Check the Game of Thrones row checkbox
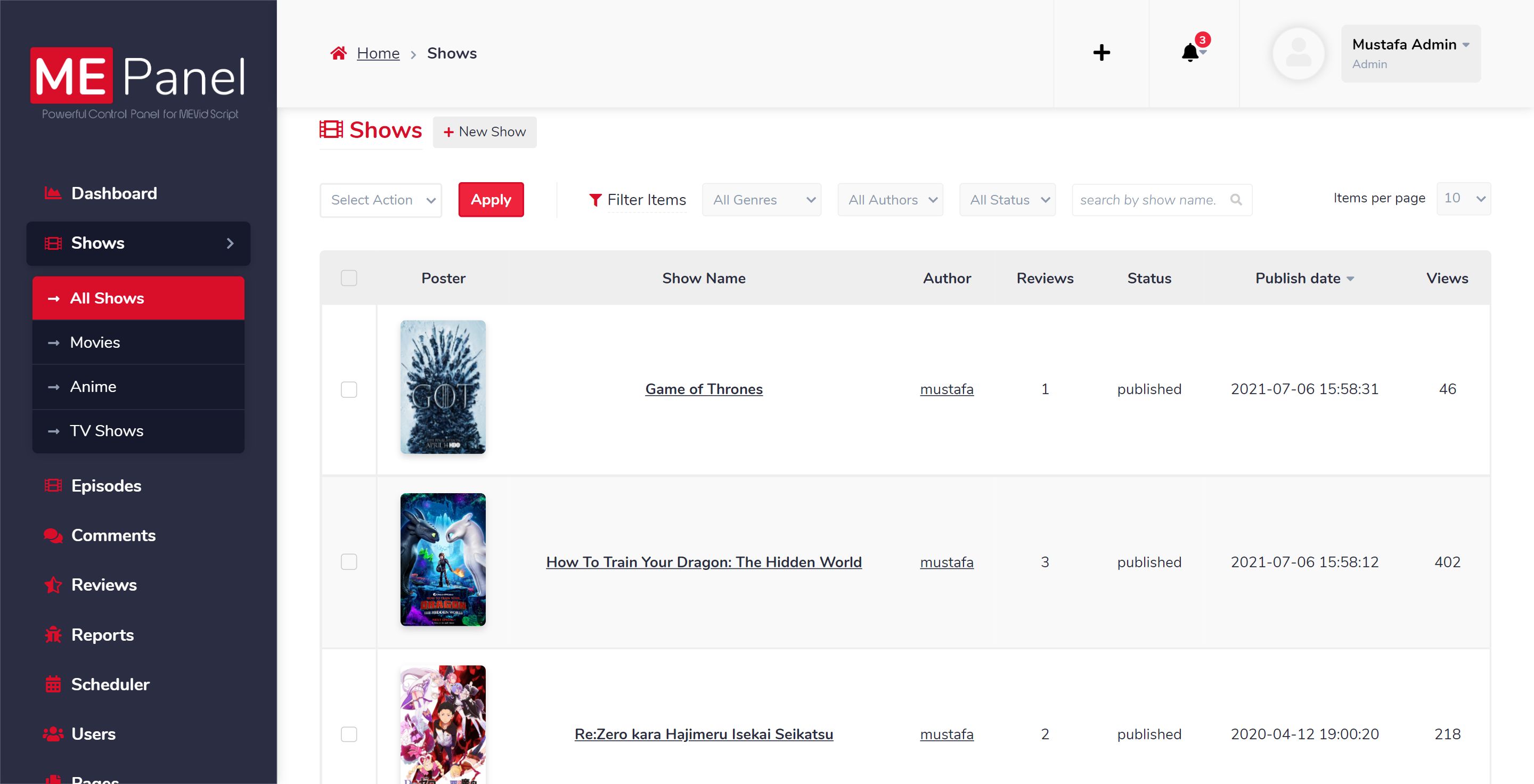Image resolution: width=1534 pixels, height=784 pixels. pos(349,389)
